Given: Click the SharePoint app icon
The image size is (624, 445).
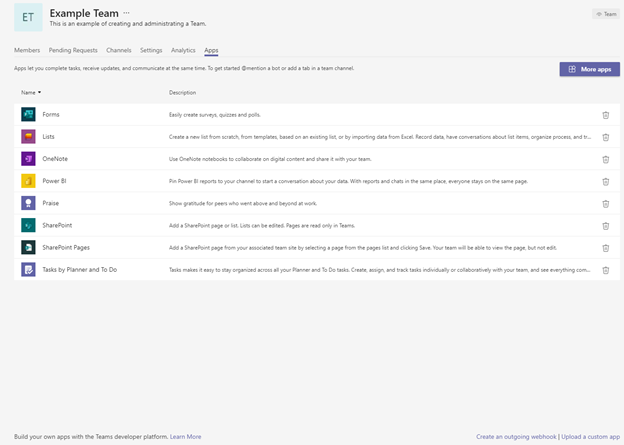Looking at the screenshot, I should pos(28,225).
